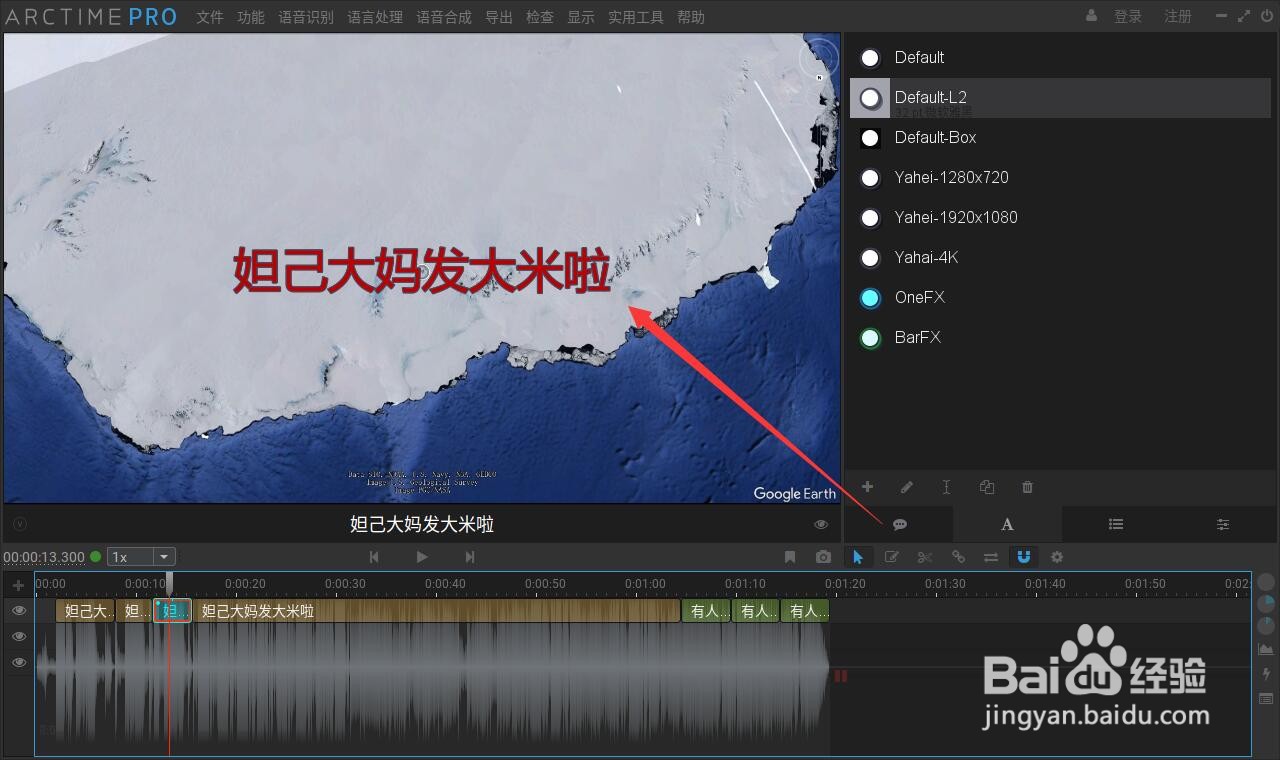Screen dimensions: 1280x760
Task: Toggle the bottom track eye icon
Action: pos(19,663)
